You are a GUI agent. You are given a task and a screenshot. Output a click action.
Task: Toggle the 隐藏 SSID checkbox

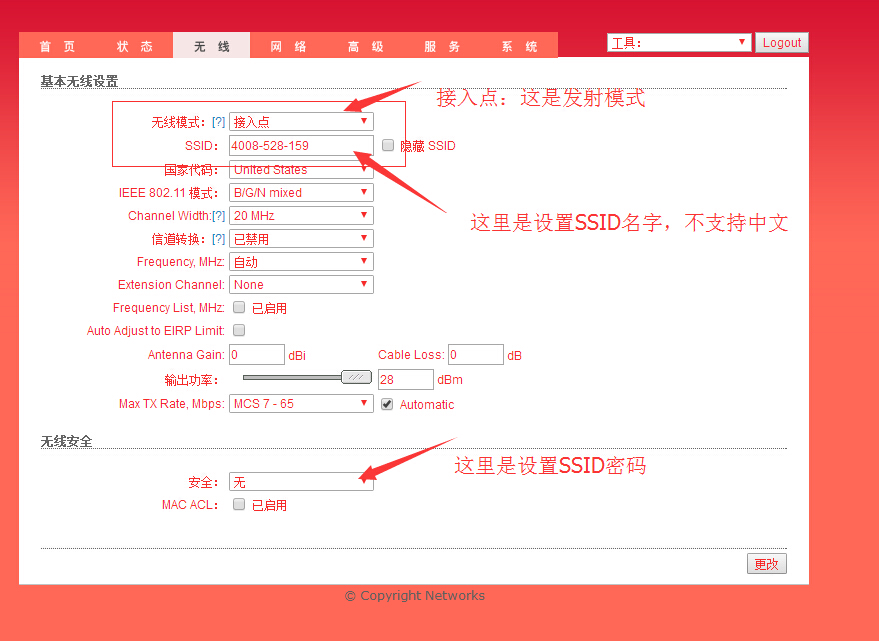click(388, 145)
